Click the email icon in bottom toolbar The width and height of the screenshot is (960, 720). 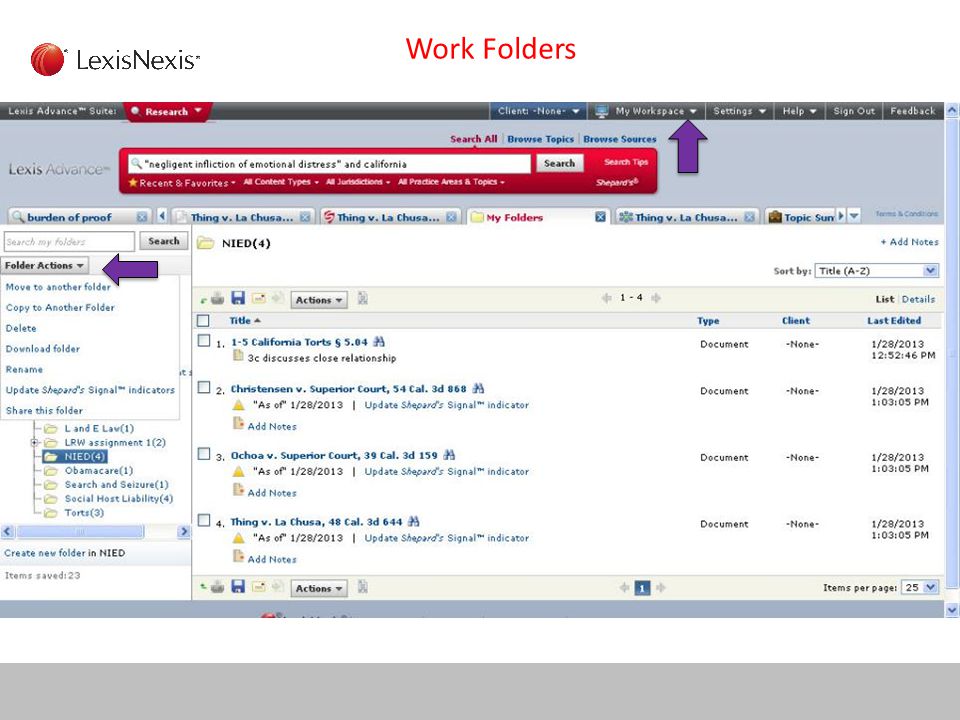(x=259, y=587)
